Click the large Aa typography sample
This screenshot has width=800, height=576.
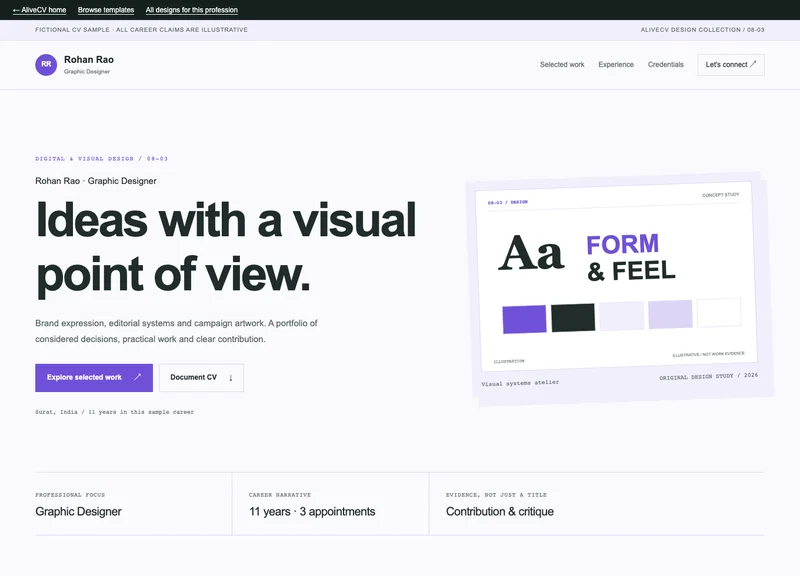click(x=531, y=253)
